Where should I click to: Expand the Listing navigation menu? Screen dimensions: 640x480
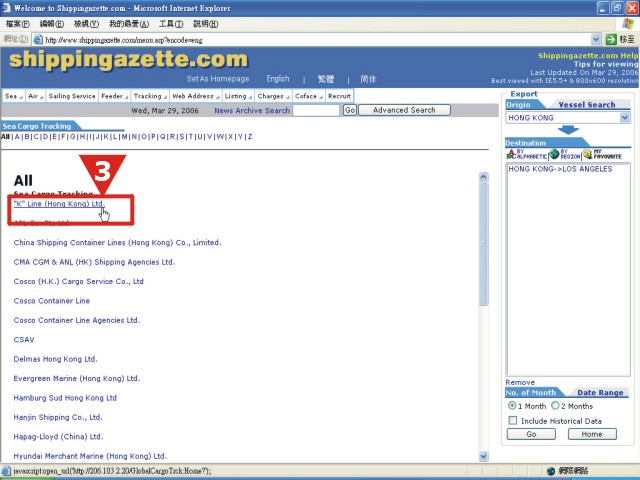tap(238, 96)
